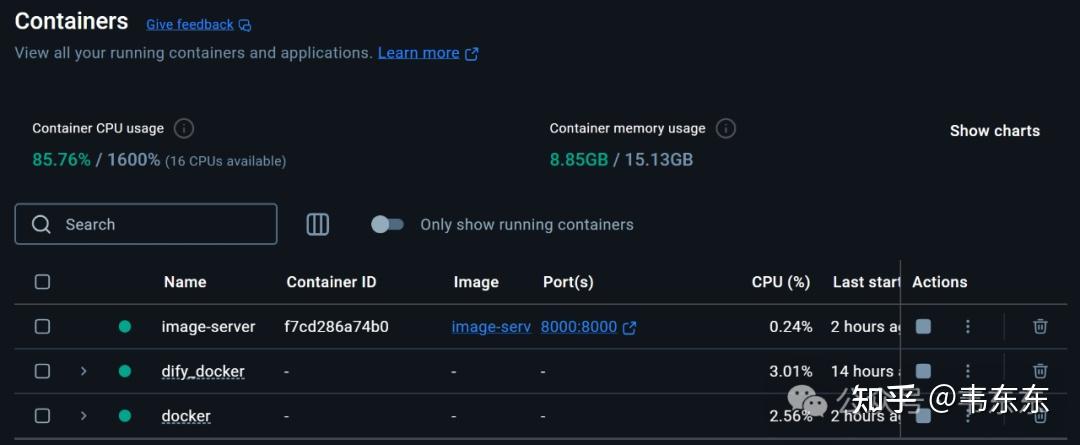
Task: Expand the docker container group
Action: coord(84,416)
